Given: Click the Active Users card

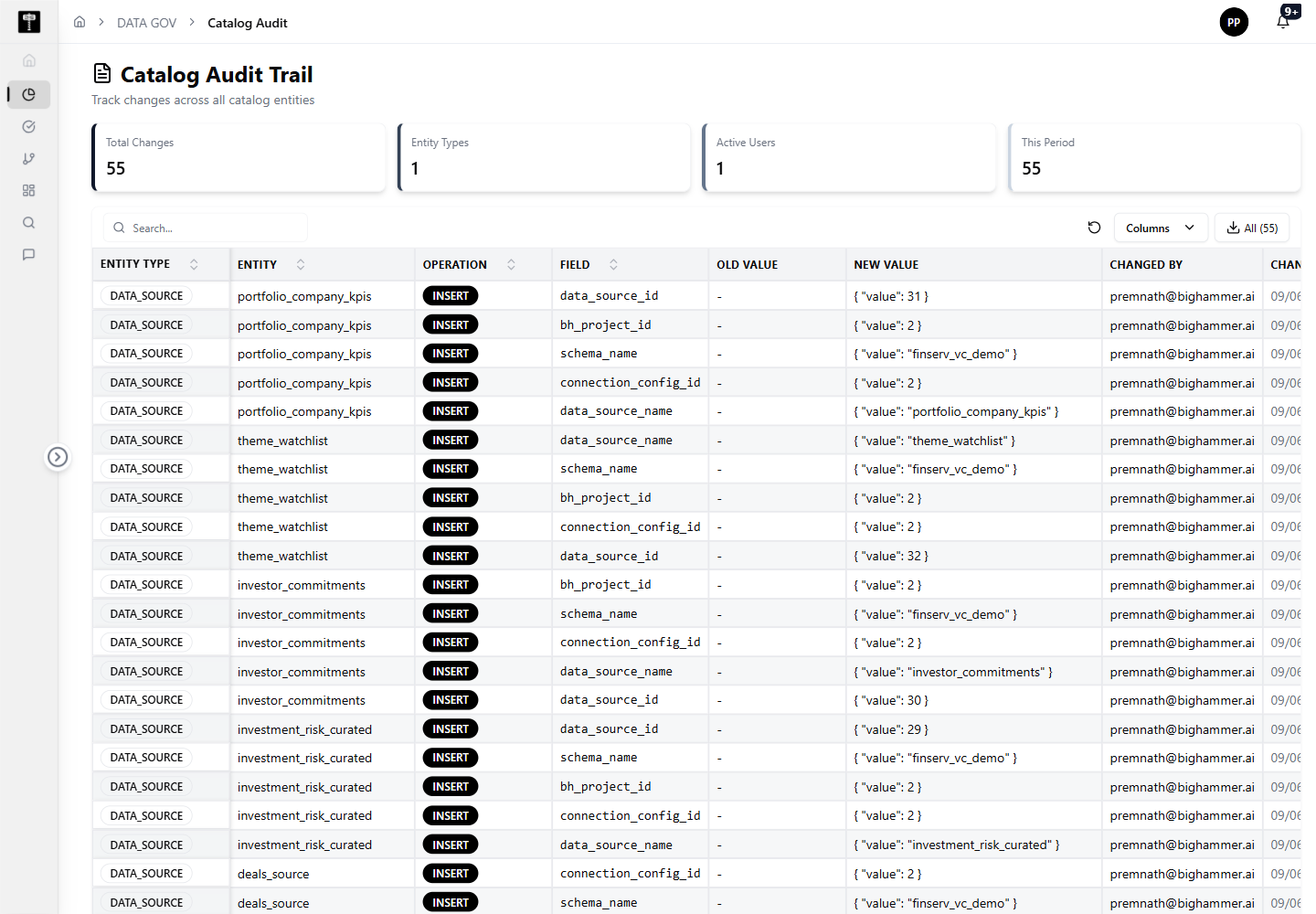Looking at the screenshot, I should click(849, 157).
